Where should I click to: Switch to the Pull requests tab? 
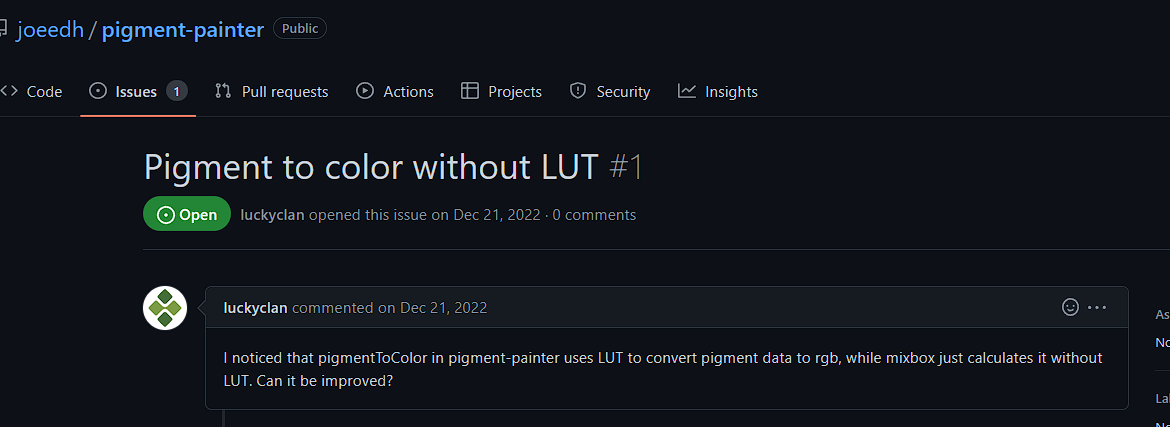[285, 92]
